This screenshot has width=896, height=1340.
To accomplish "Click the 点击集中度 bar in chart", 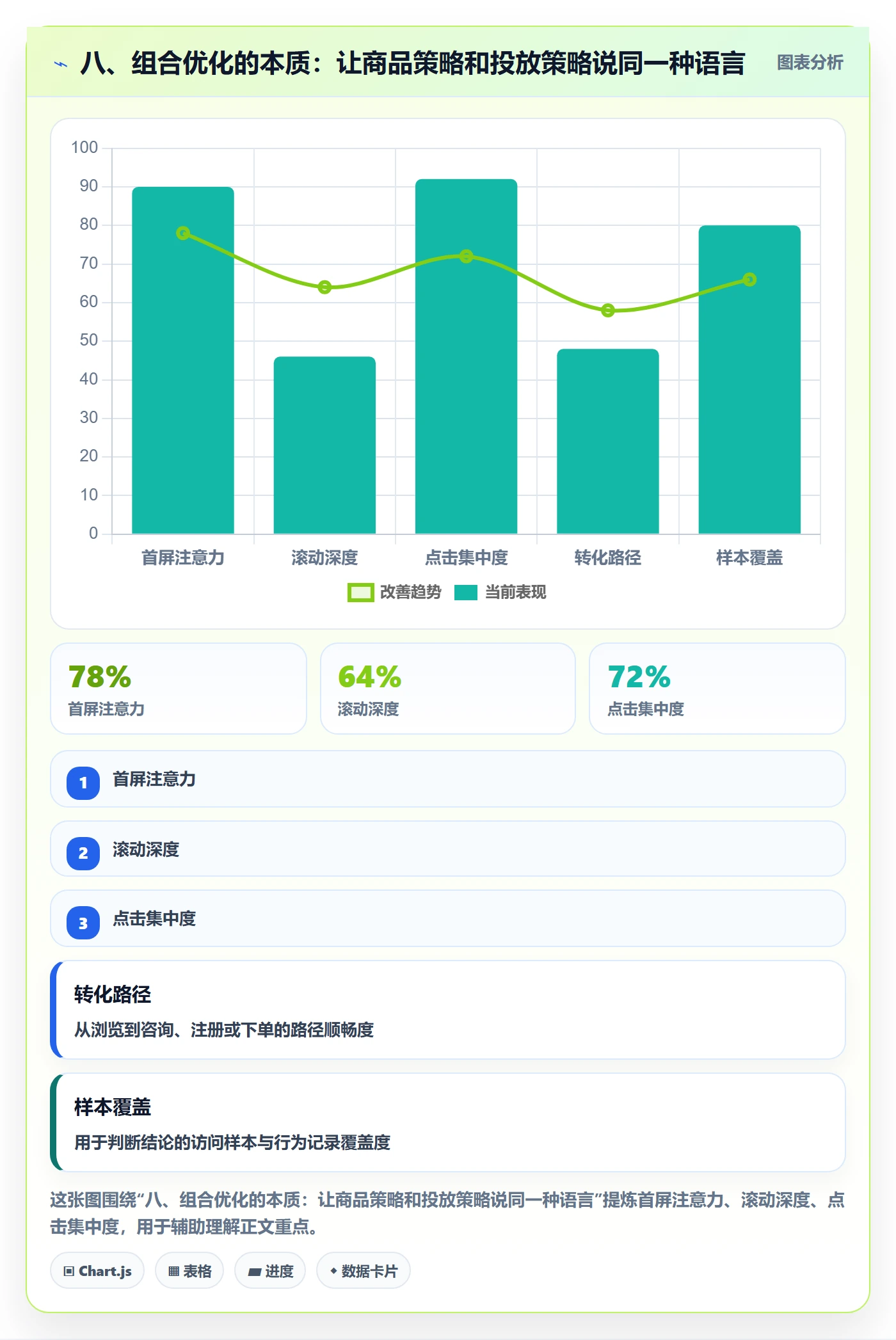I will [466, 356].
